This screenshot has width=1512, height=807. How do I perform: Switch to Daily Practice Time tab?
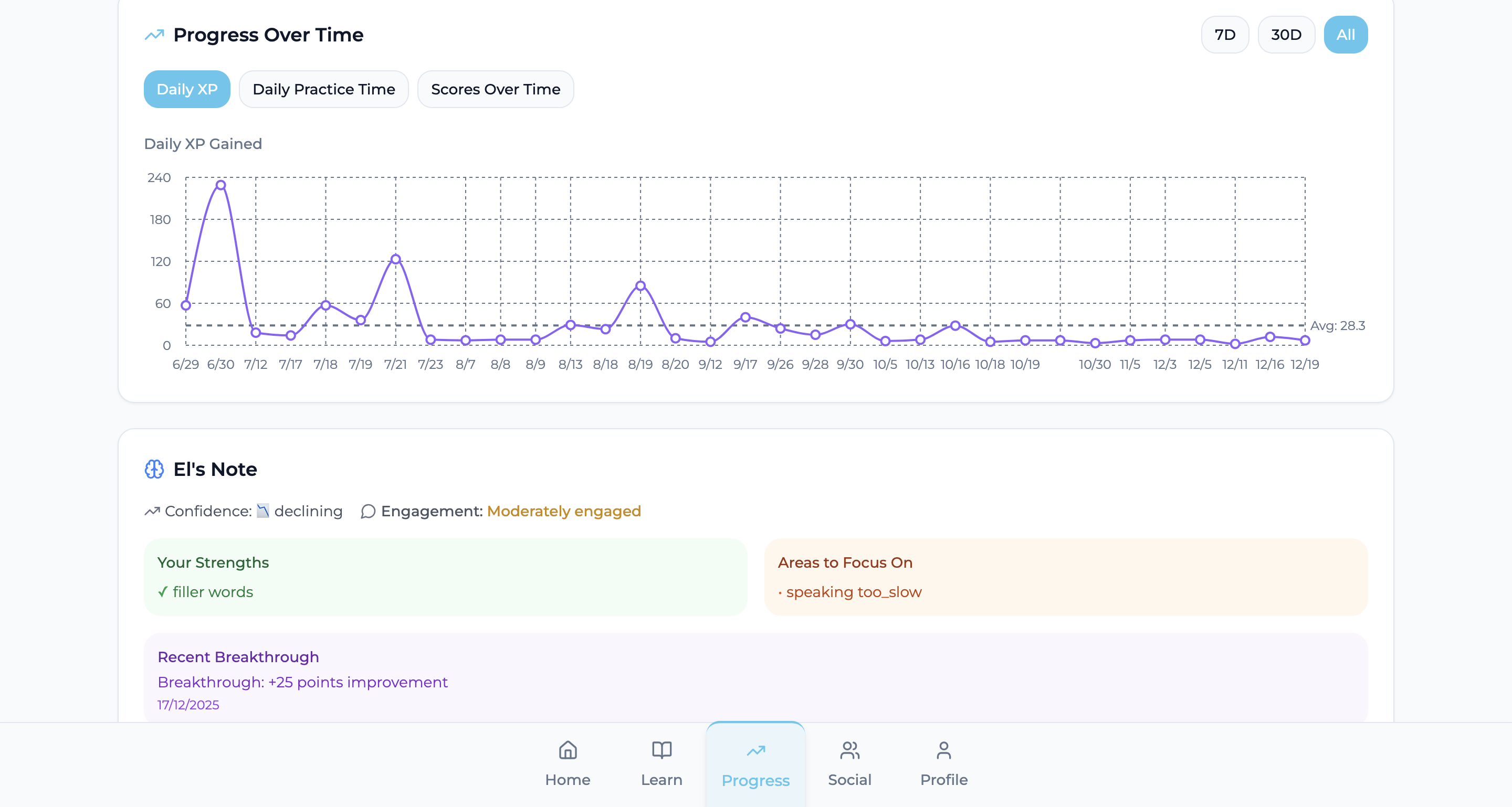point(323,89)
